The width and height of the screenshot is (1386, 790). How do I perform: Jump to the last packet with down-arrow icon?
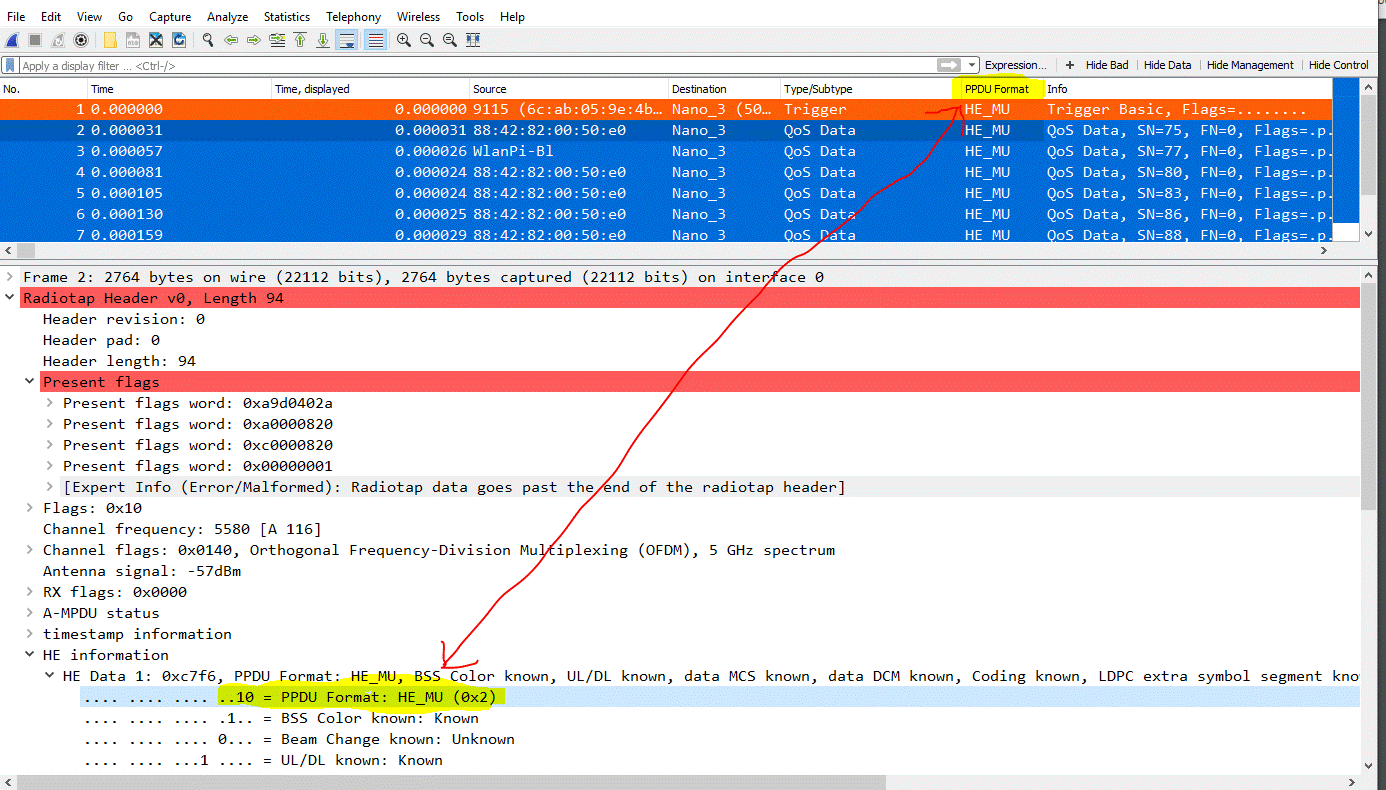(x=323, y=40)
